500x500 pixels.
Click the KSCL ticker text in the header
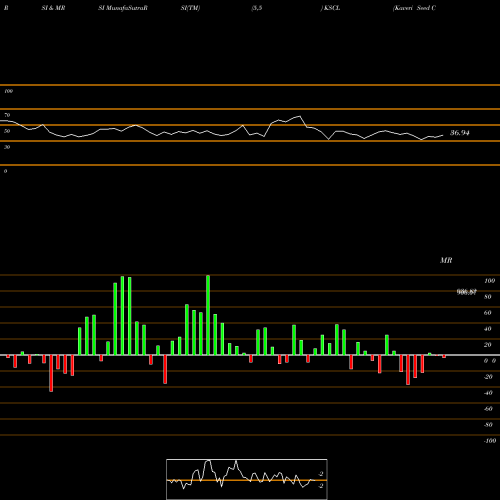pos(332,8)
